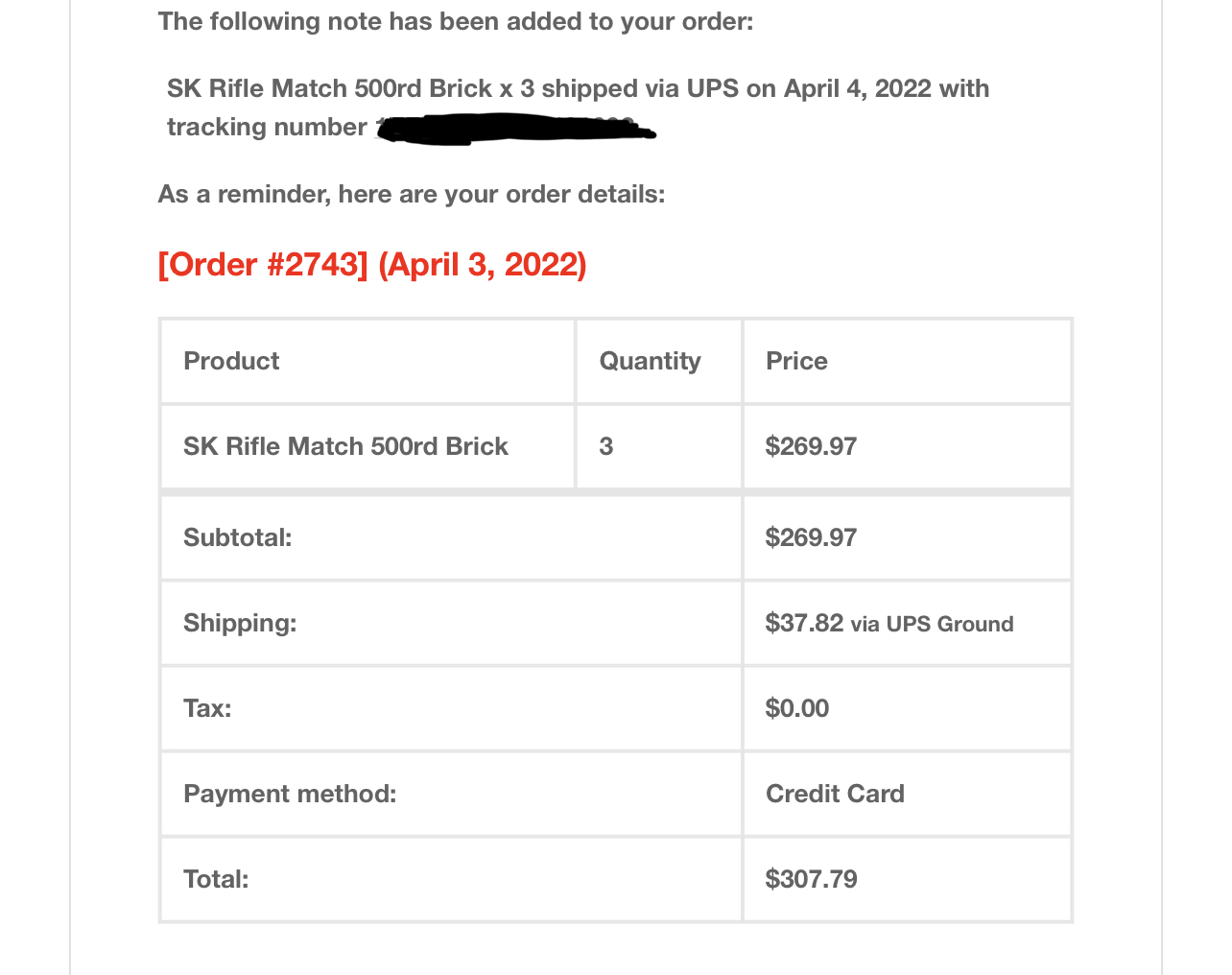Click the shipped via UPS note text
The width and height of the screenshot is (1232, 975).
(578, 88)
